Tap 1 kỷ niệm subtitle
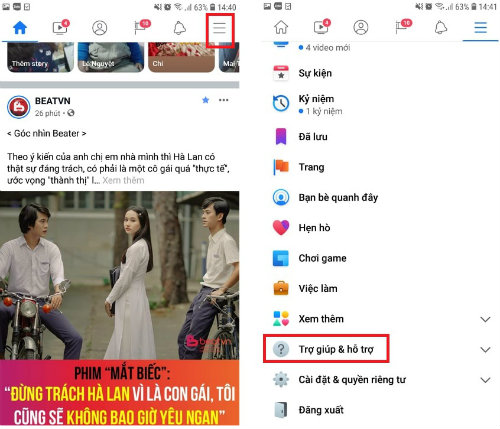500x429 pixels. point(324,111)
